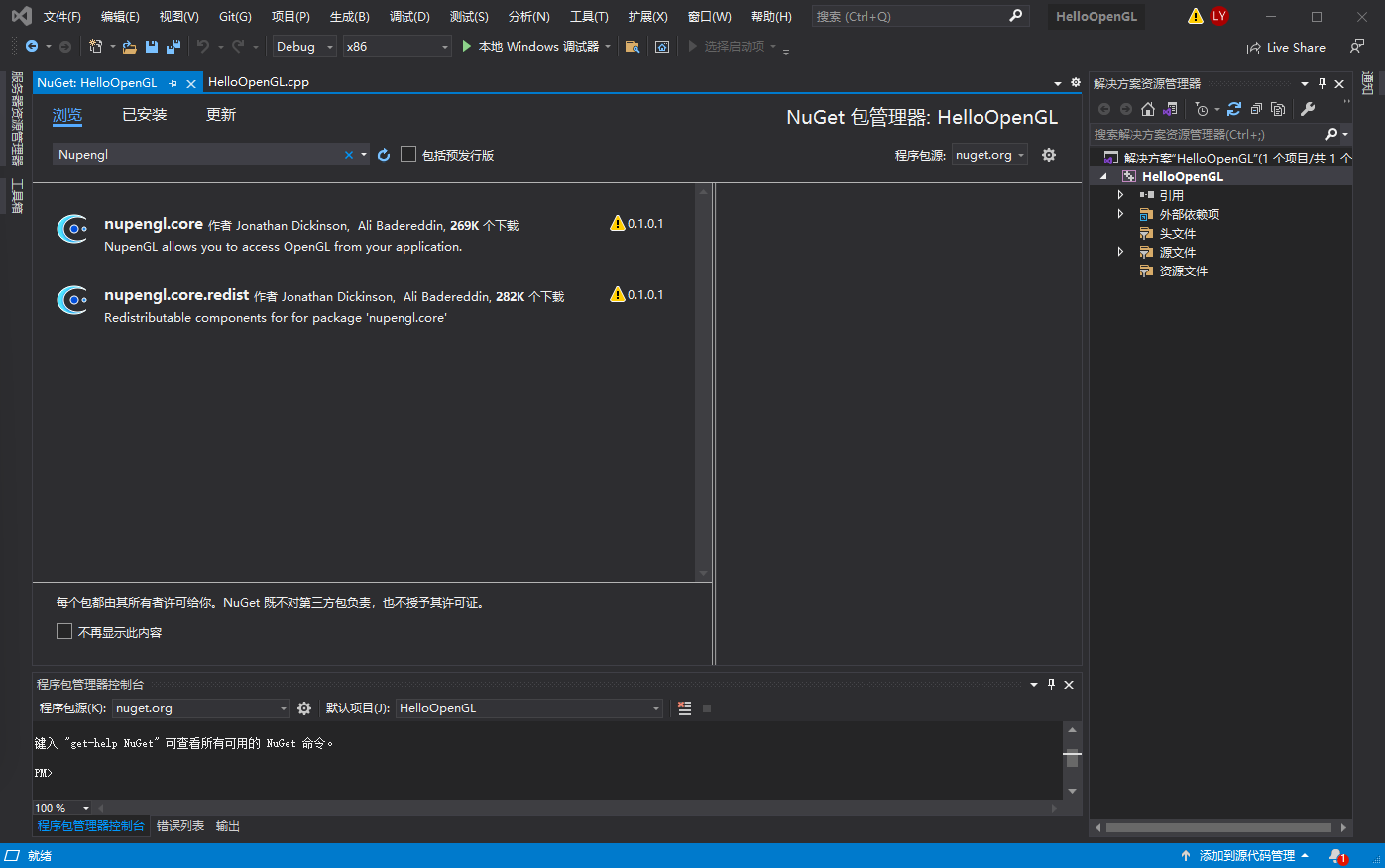The width and height of the screenshot is (1385, 868).
Task: Expand the 外部依赖项 node
Action: 1120,214
